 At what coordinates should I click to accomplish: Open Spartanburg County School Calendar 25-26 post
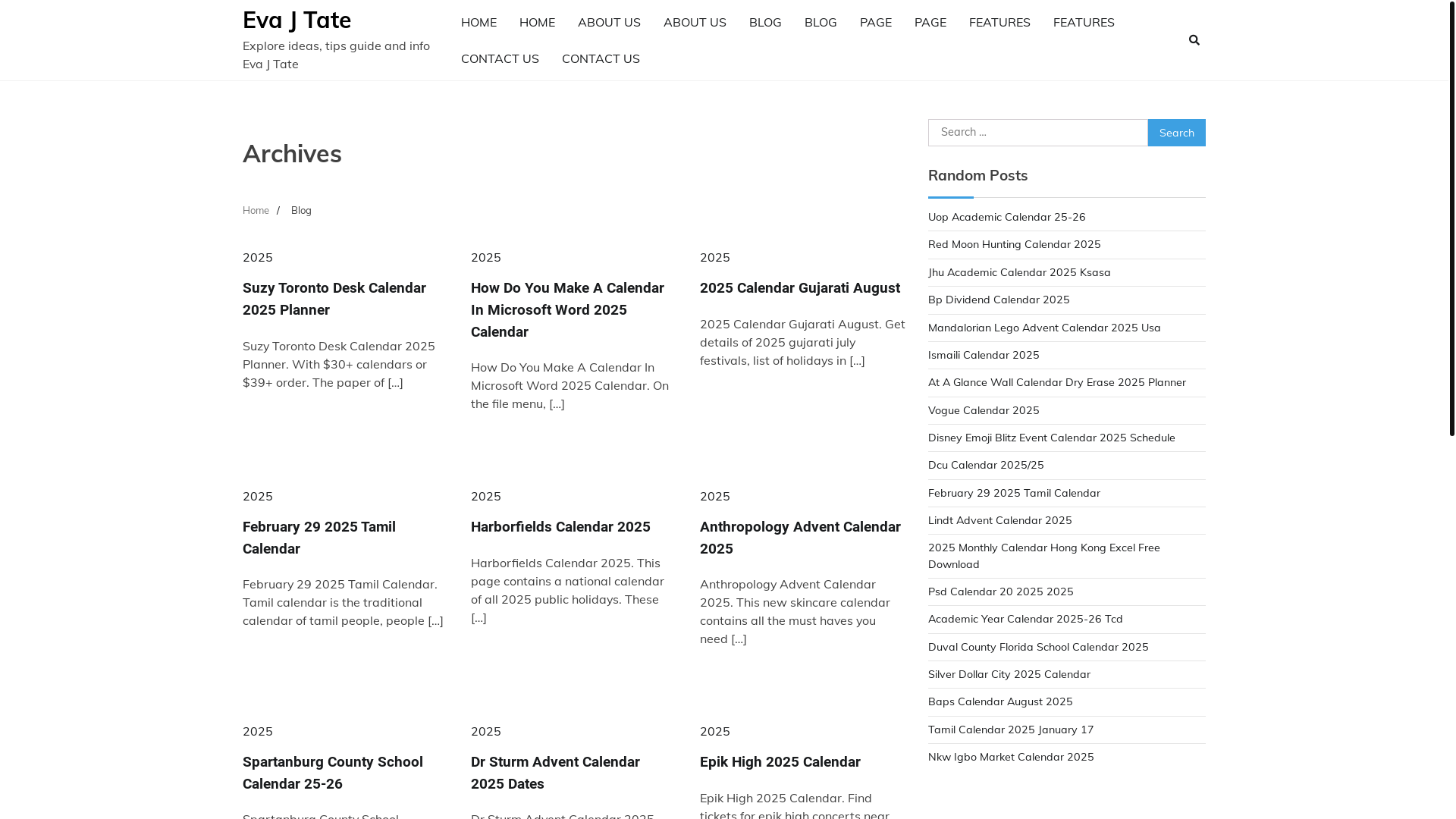333,773
